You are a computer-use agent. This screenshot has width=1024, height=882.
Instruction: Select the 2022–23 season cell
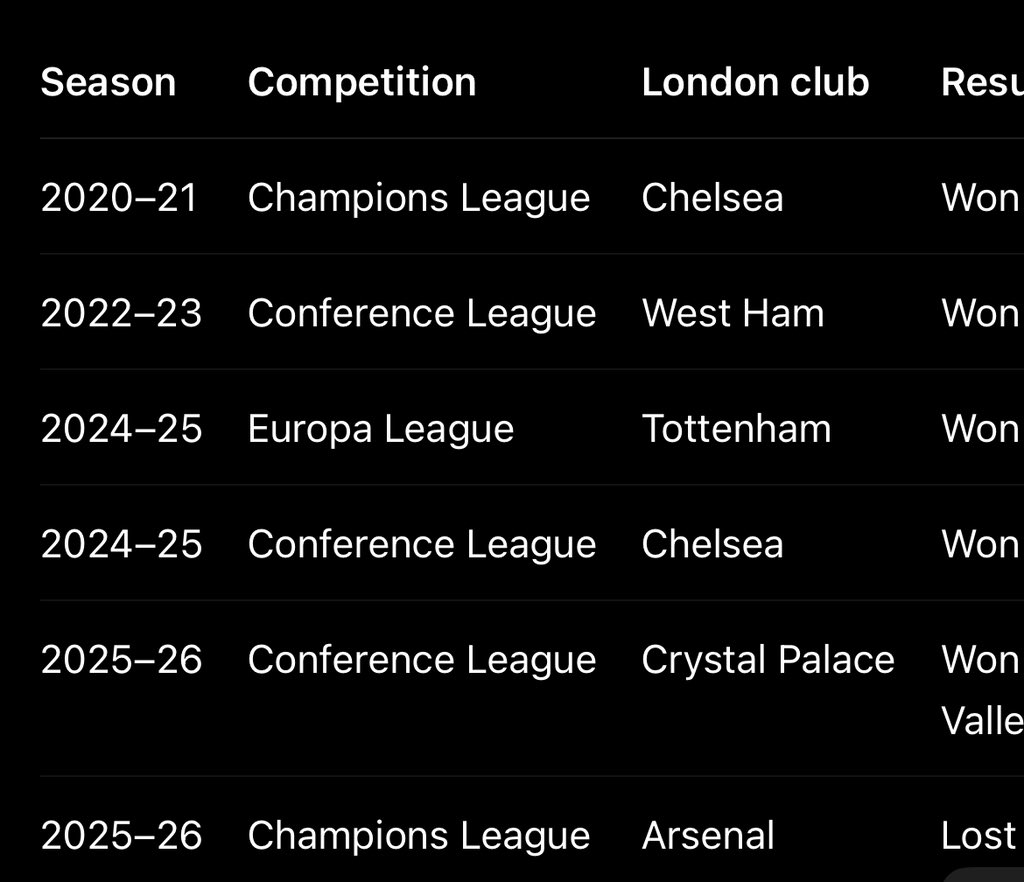pos(121,313)
